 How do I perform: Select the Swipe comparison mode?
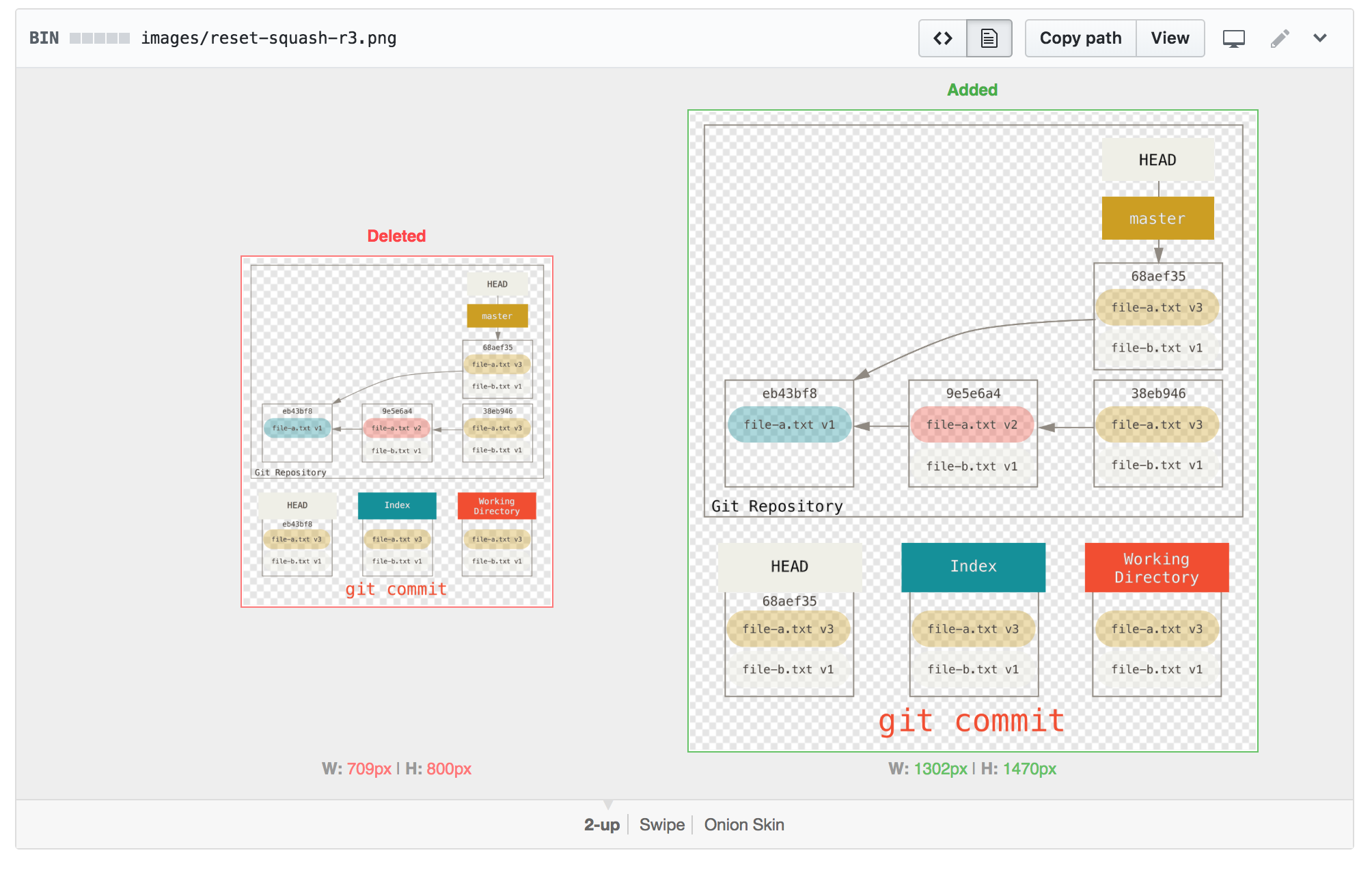[661, 825]
